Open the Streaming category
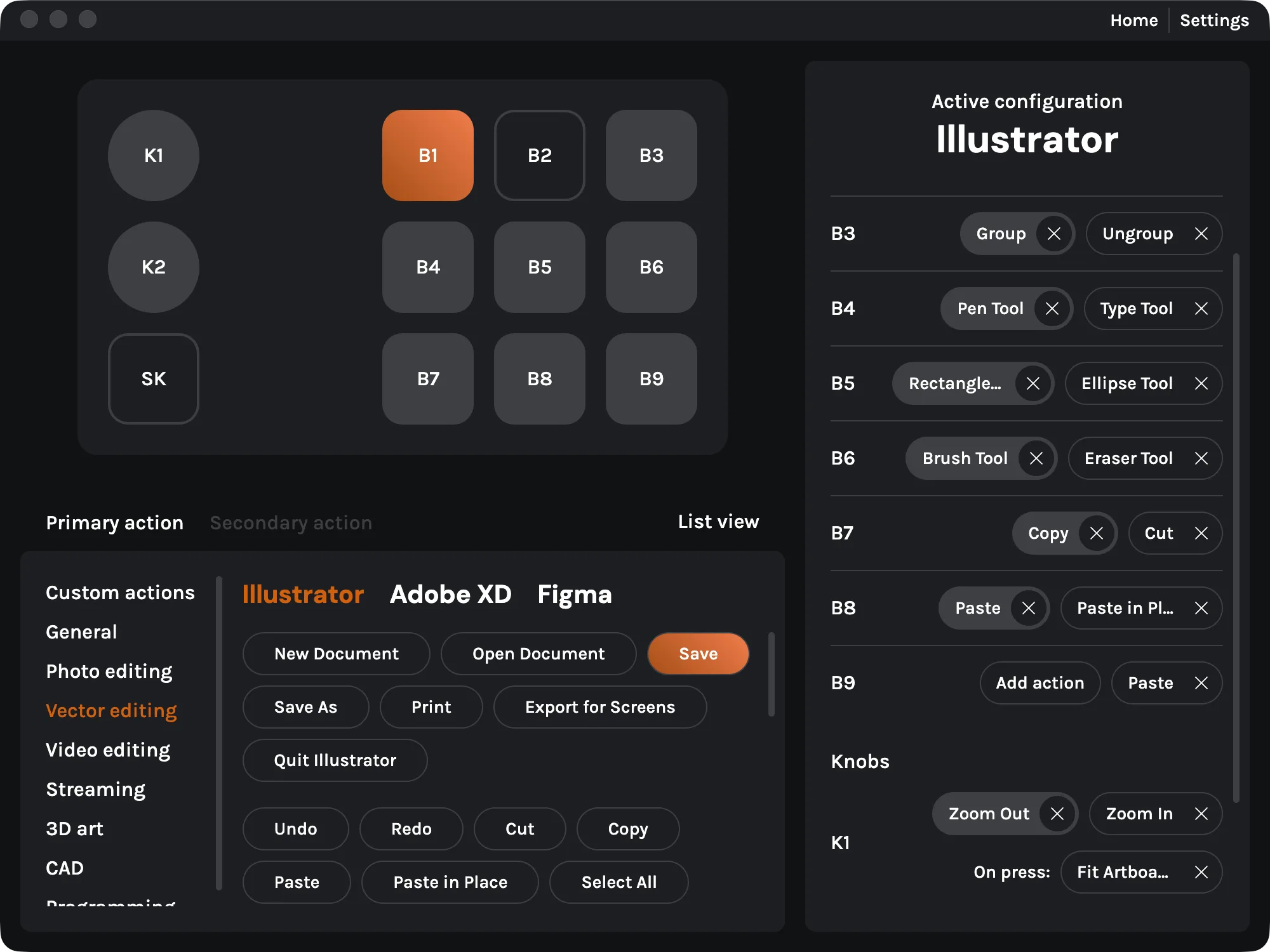Screen dimensions: 1270x952 coord(95,790)
